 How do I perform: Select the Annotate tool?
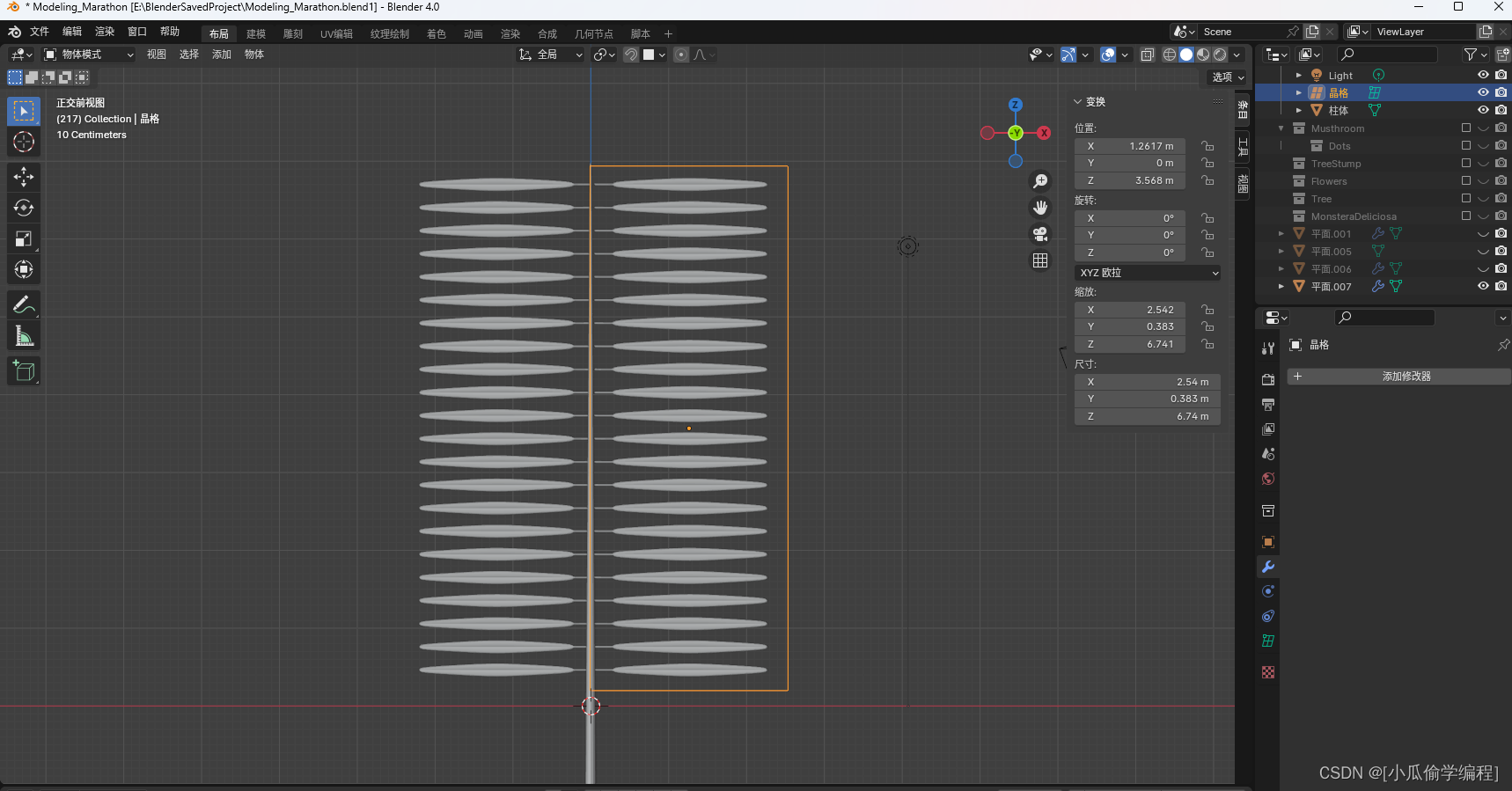[x=24, y=305]
